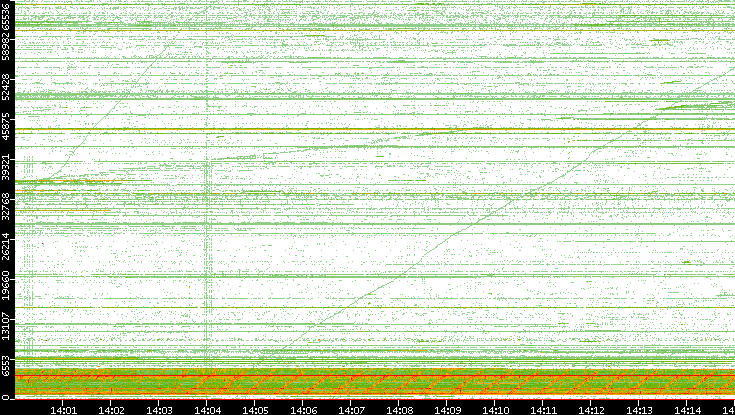Click the 14:09 time axis label
Viewport: 735px width, 415px height.
447,410
